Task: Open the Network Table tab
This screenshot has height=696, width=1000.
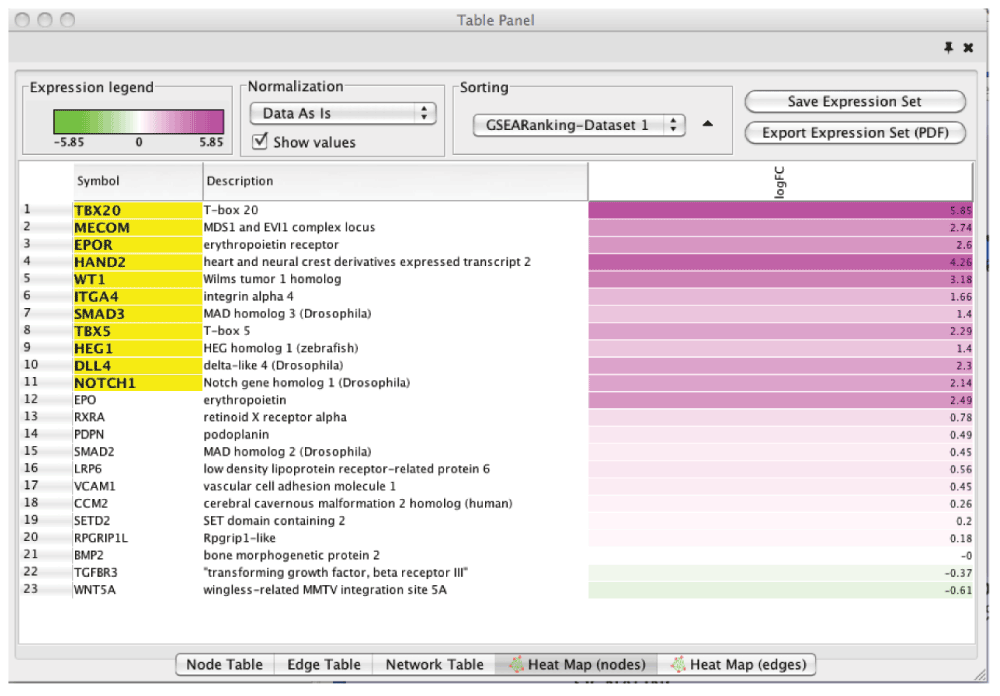Action: pos(434,664)
